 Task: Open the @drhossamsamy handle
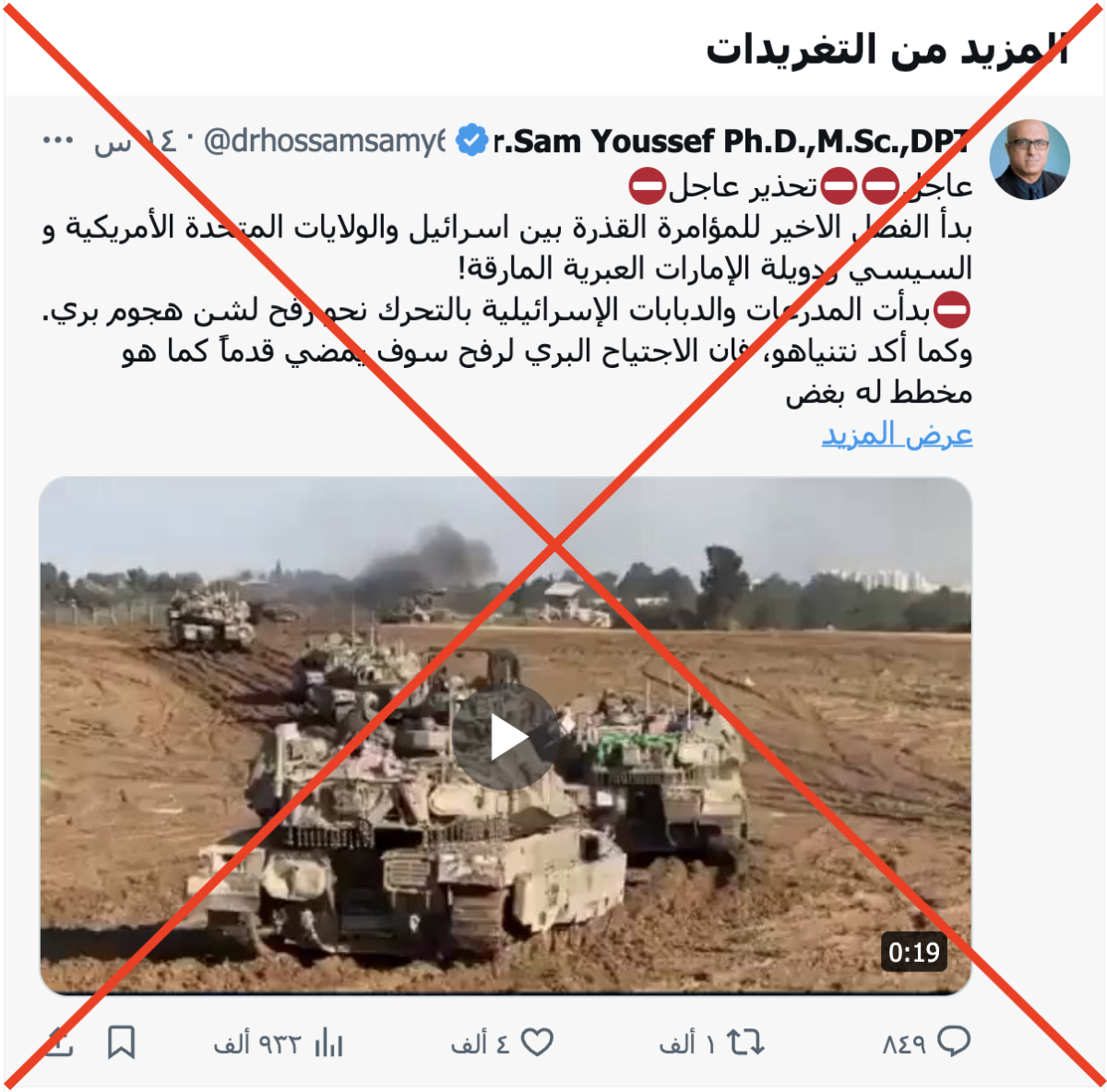coord(325,141)
